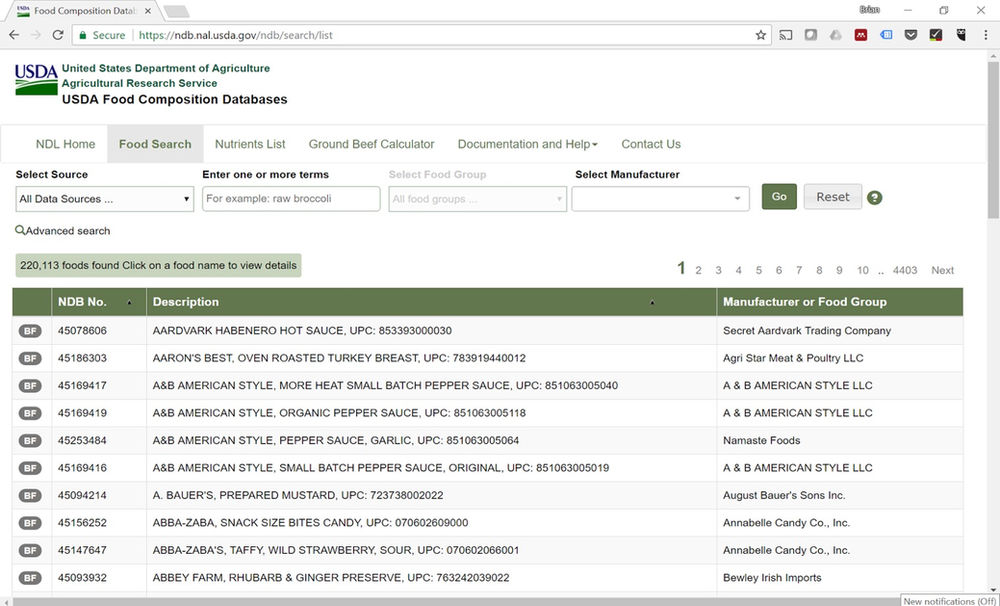This screenshot has height=606, width=1000.
Task: Open the Select Manufacturer combo box
Action: click(x=660, y=199)
